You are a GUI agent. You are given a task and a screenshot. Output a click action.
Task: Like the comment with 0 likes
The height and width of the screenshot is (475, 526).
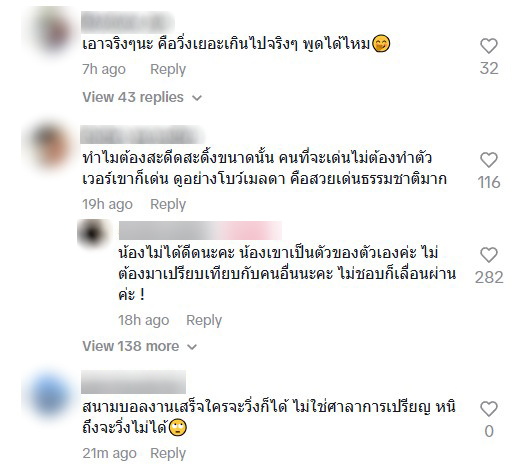[489, 409]
